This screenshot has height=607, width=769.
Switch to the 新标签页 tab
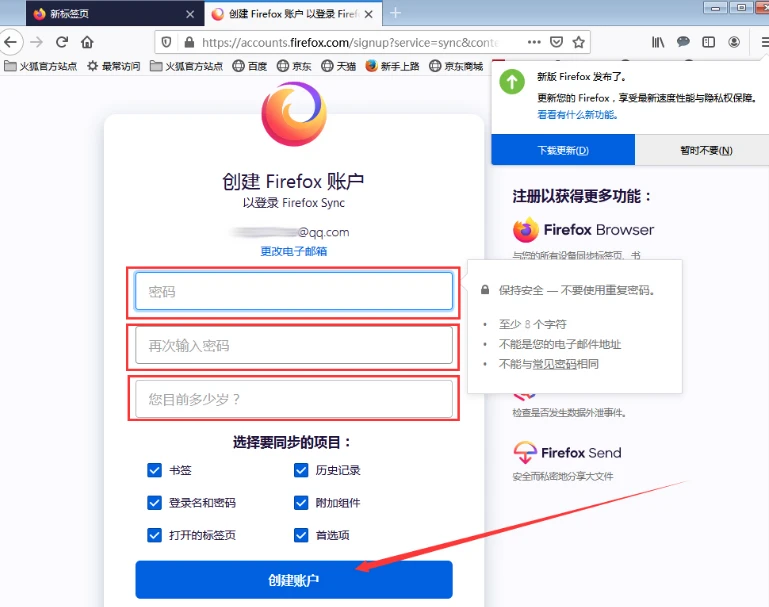115,14
